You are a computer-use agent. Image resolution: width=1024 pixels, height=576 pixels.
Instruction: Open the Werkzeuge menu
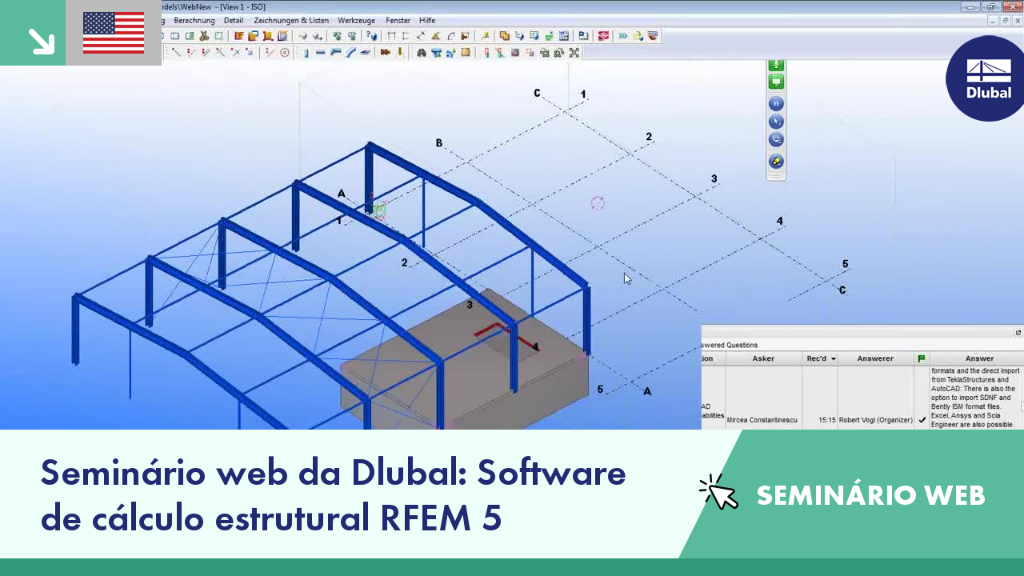click(356, 20)
